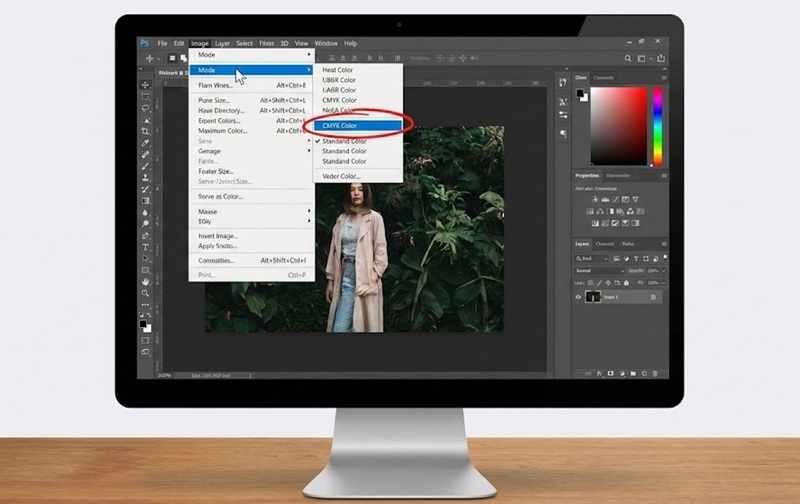The width and height of the screenshot is (800, 504).
Task: Toggle Lock Transparent Pixels in Layers panel
Action: coord(591,283)
